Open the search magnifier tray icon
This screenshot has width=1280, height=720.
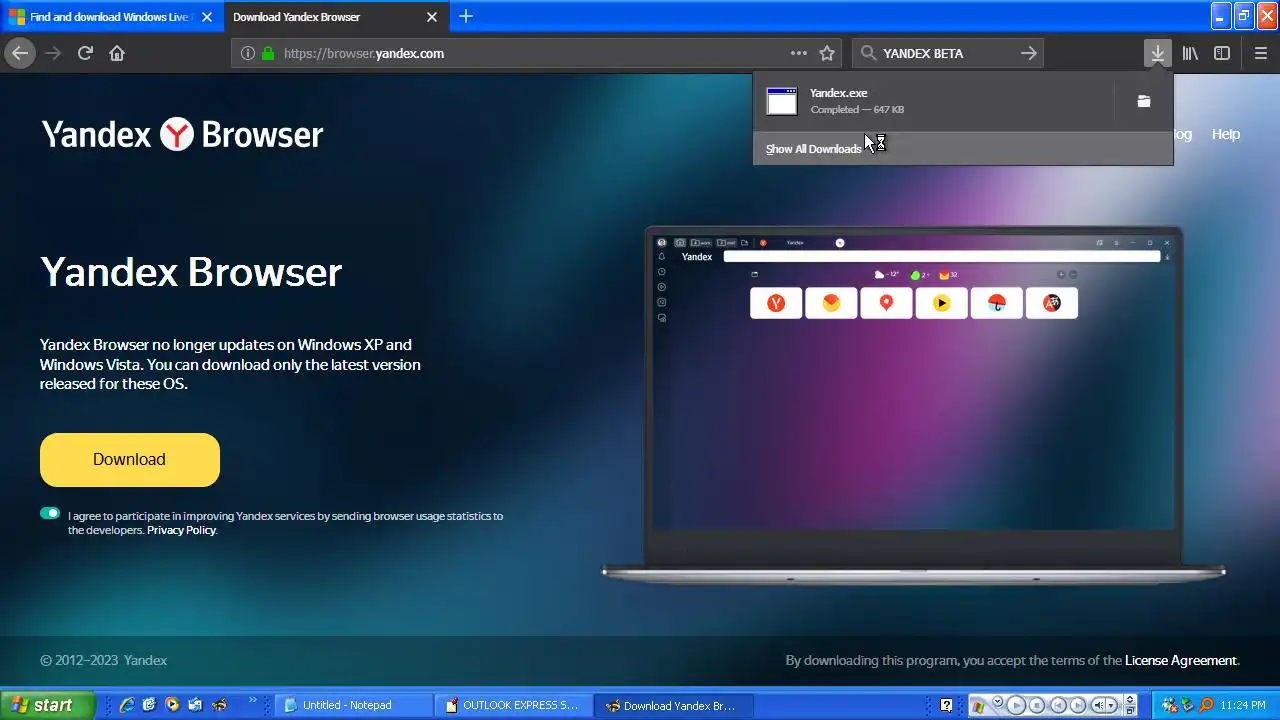tap(1206, 705)
